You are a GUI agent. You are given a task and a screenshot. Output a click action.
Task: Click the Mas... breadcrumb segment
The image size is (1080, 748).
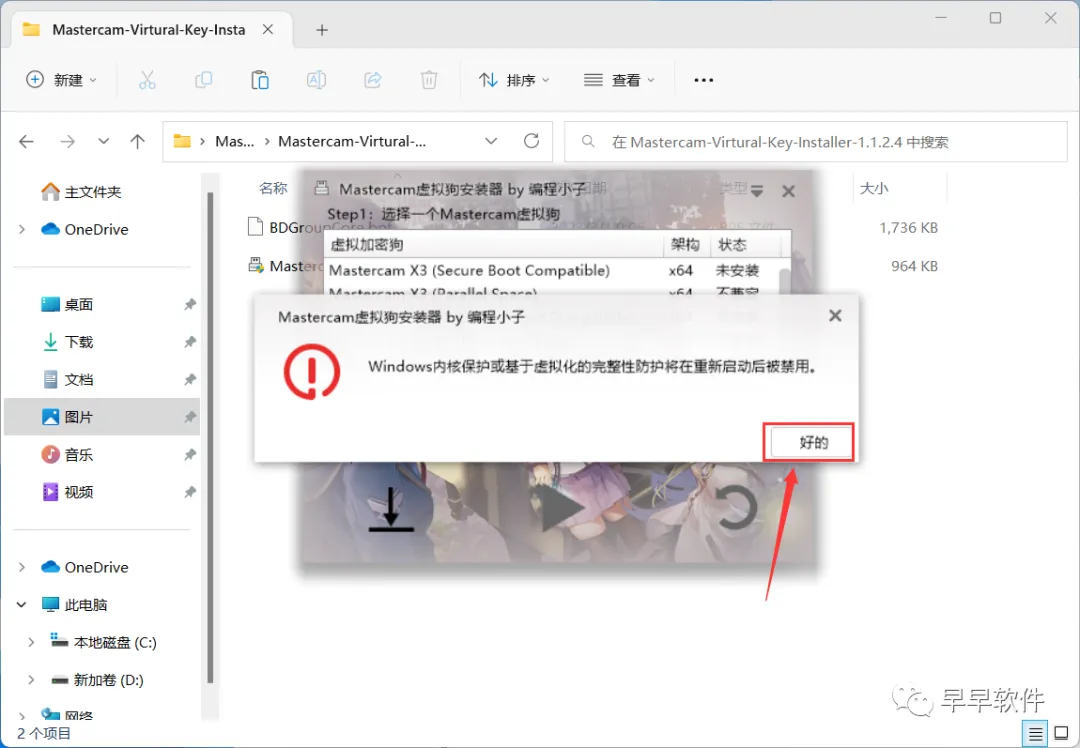234,141
